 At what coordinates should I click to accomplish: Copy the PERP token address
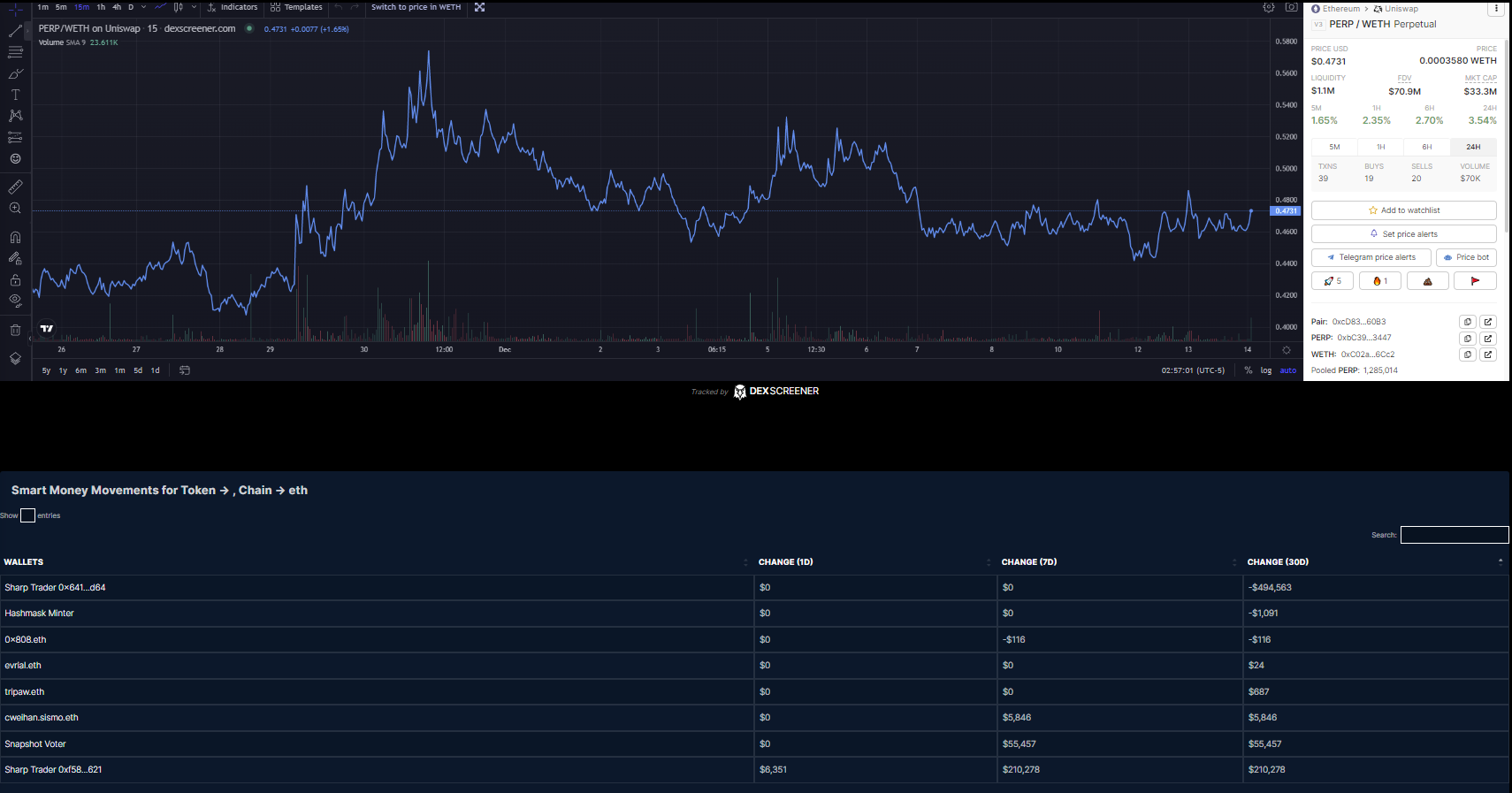pos(1467,338)
